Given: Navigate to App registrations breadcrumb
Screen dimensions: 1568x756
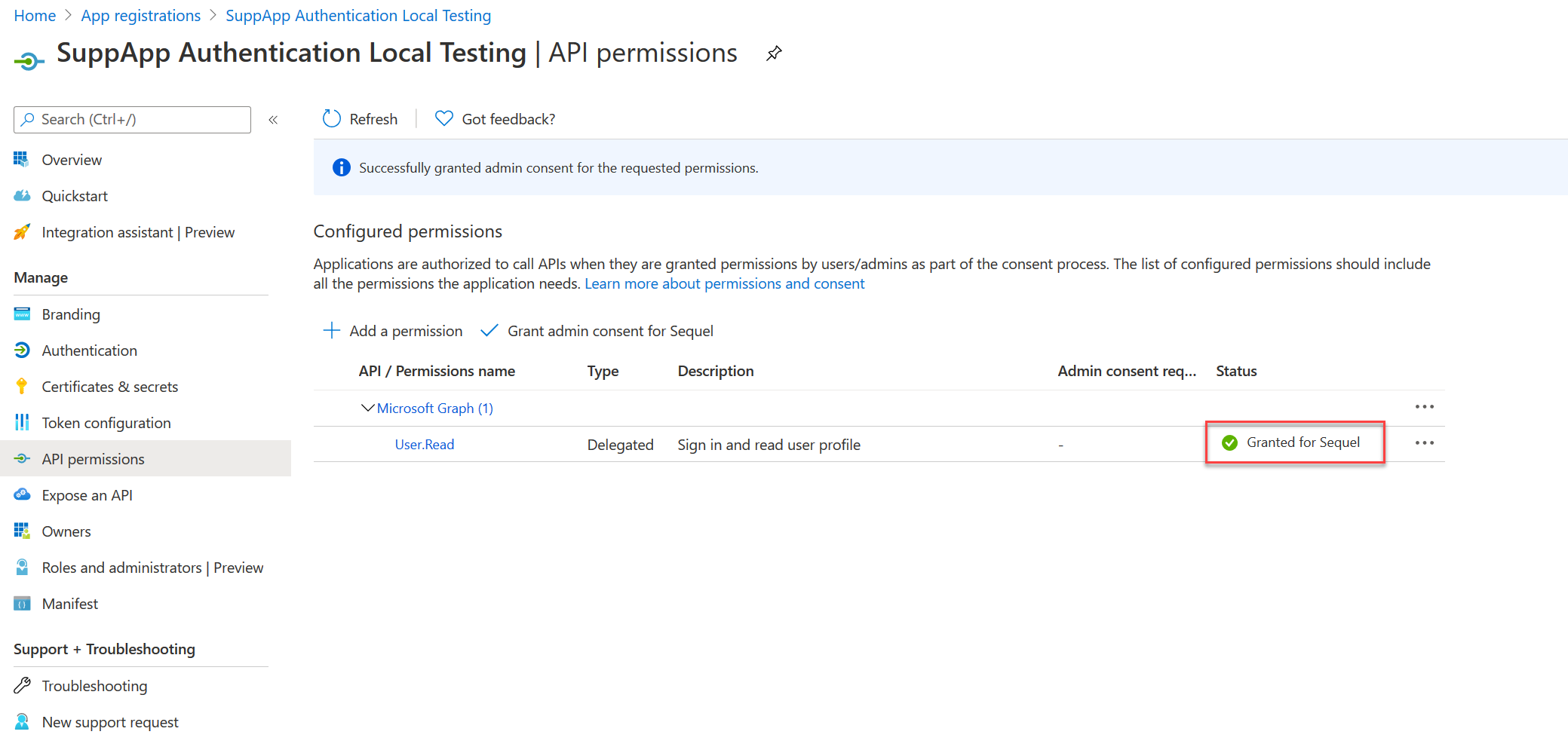Looking at the screenshot, I should 141,16.
